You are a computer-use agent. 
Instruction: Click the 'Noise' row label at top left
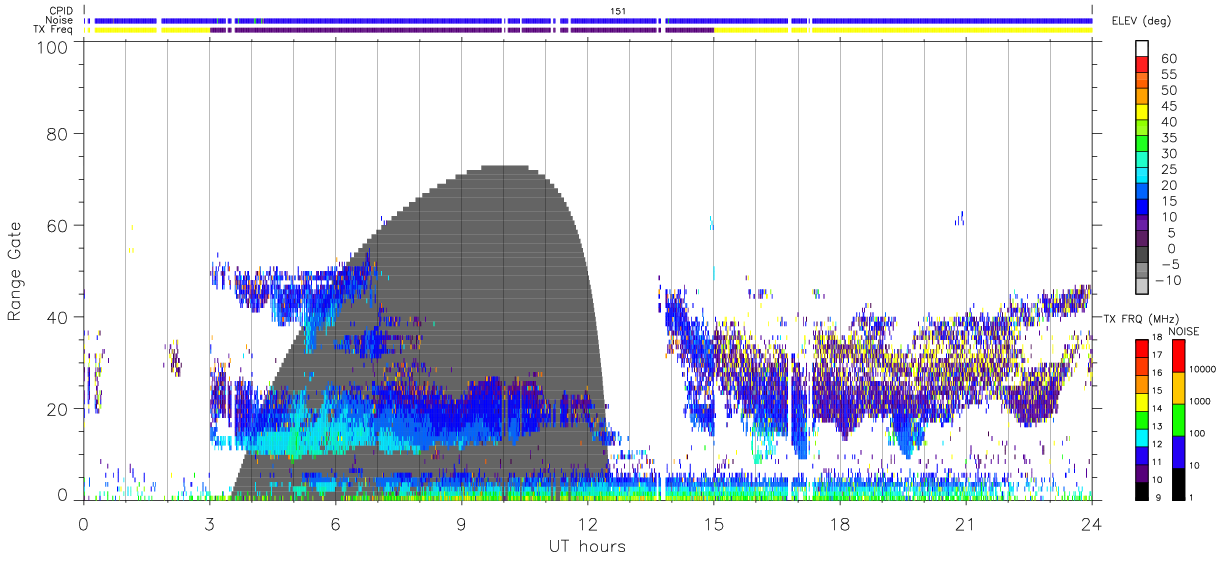click(x=60, y=20)
